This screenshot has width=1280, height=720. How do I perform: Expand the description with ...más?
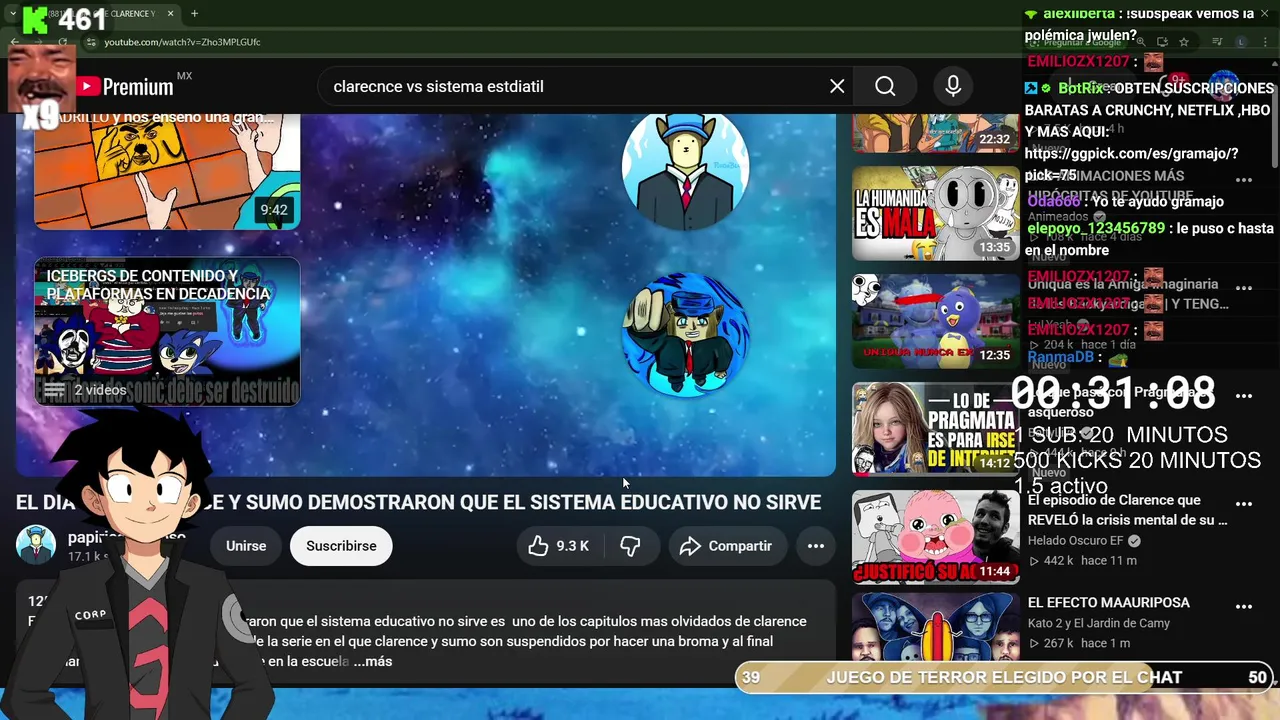tap(372, 661)
